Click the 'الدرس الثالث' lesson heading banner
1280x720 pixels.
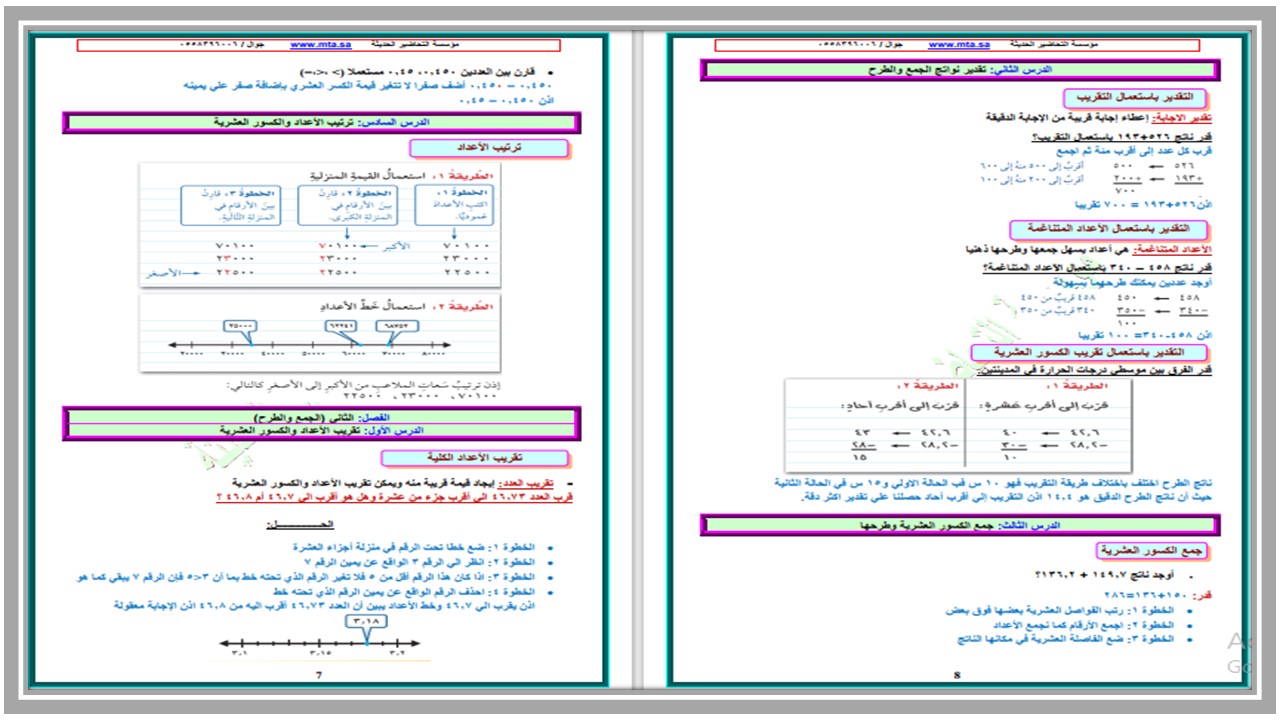pos(959,525)
